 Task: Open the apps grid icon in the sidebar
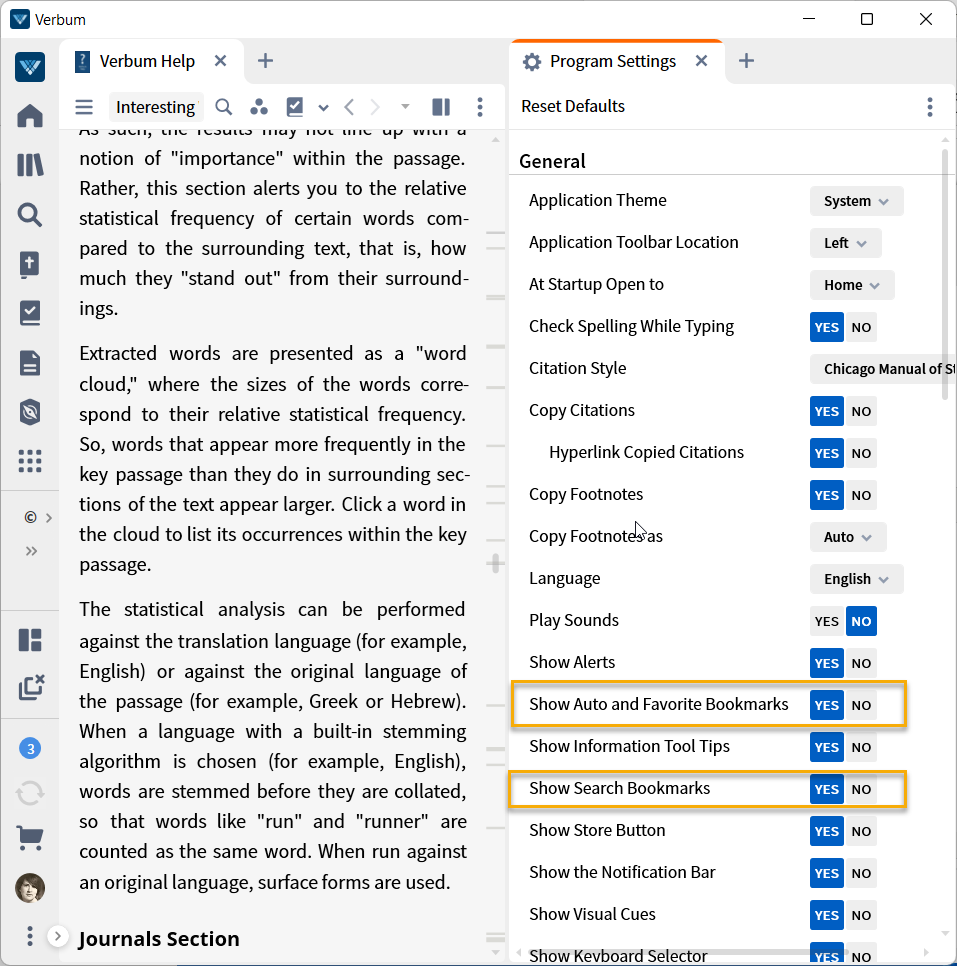pos(30,461)
